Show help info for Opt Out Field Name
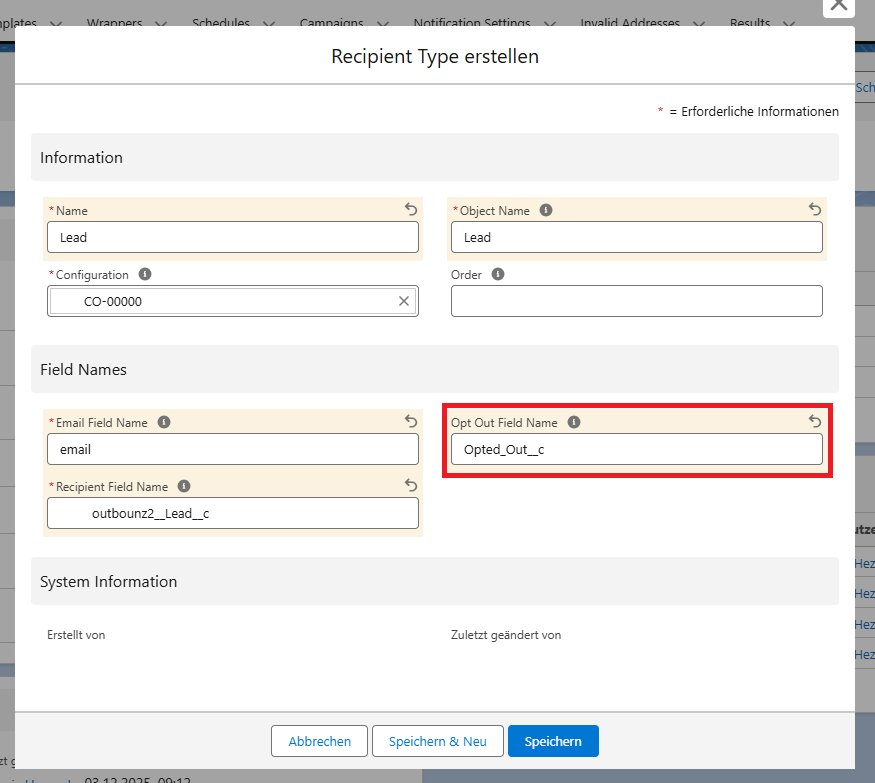This screenshot has width=875, height=783. click(574, 422)
